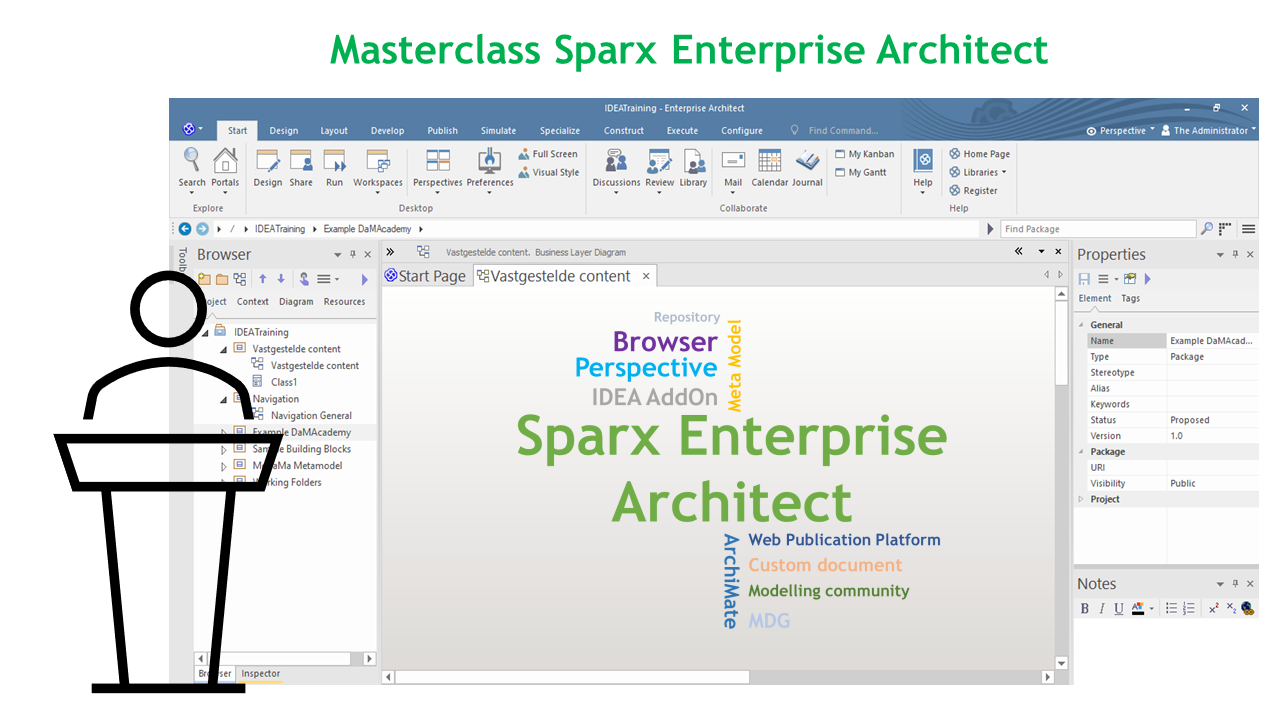The height and width of the screenshot is (720, 1280).
Task: Toggle Underline in Notes toolbar
Action: pyautogui.click(x=1119, y=608)
